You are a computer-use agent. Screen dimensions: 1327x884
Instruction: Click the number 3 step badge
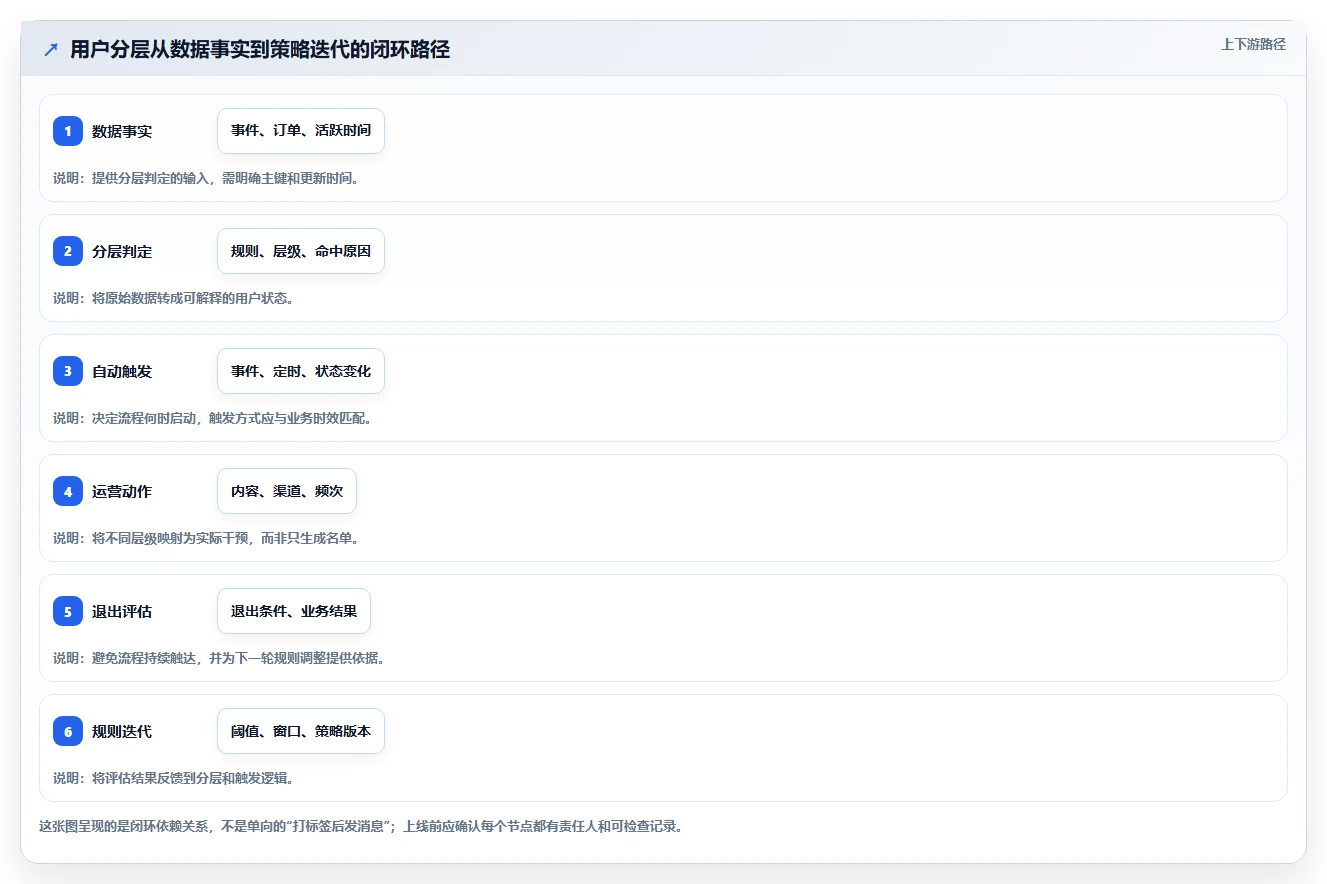click(x=68, y=371)
